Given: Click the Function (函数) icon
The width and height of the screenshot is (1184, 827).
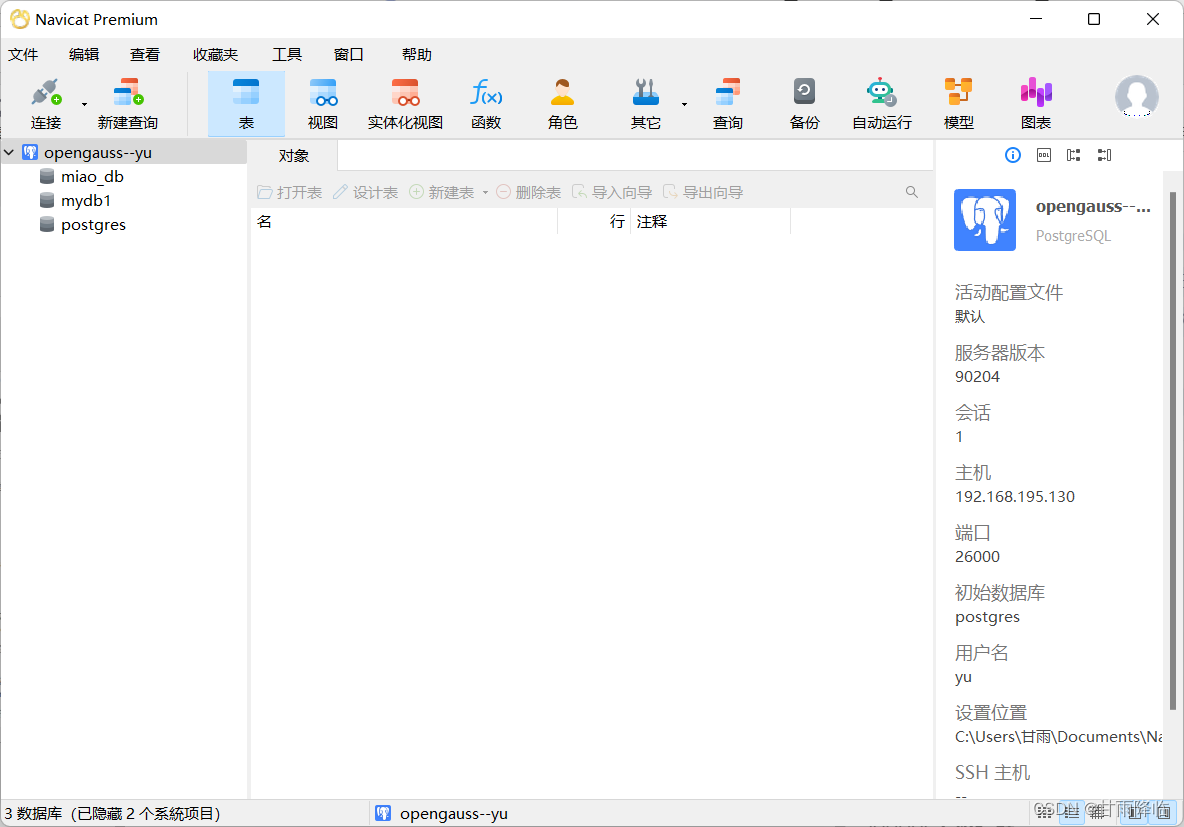Looking at the screenshot, I should click(486, 103).
